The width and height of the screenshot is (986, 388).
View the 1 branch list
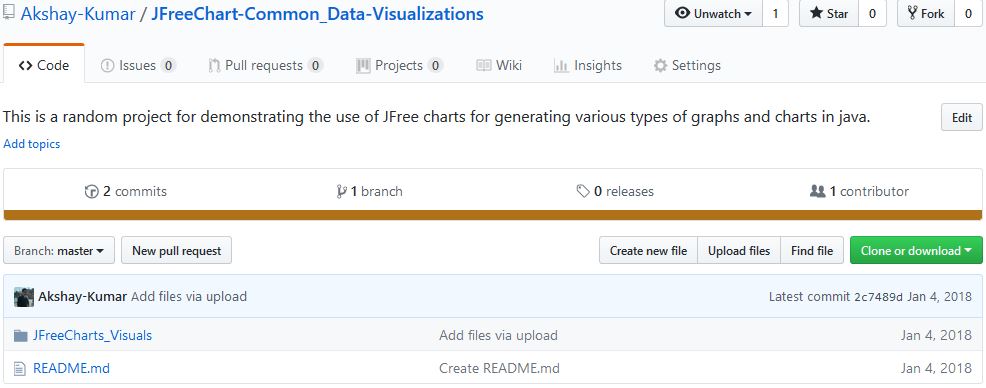370,191
